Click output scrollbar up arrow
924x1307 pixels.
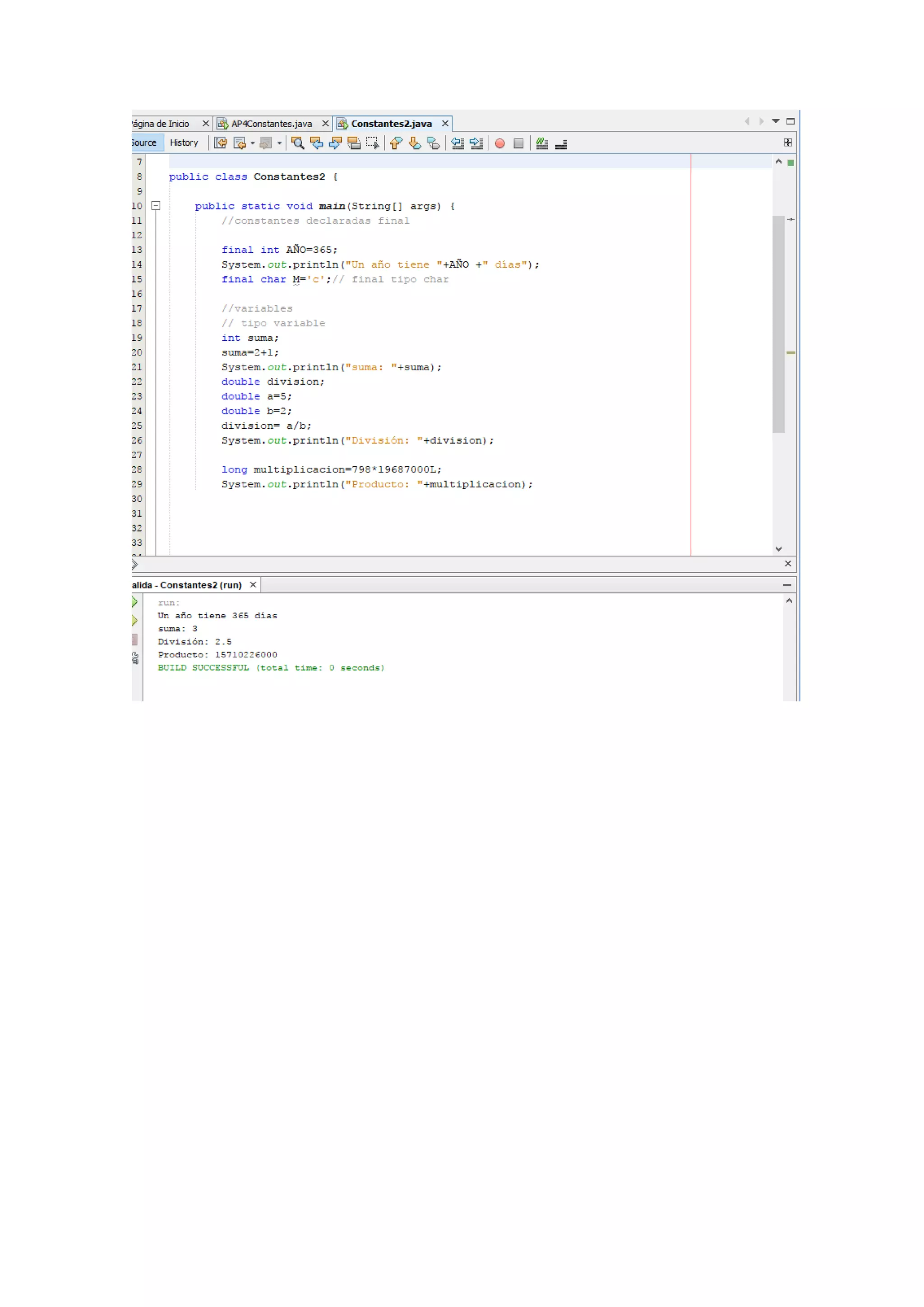click(x=789, y=601)
